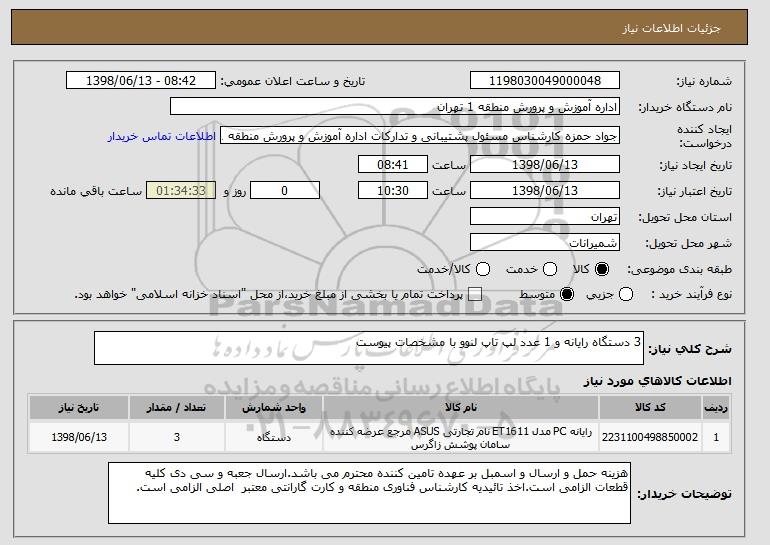The height and width of the screenshot is (545, 770).
Task: Click the need date cell 1398/06/13 in table
Action: (x=79, y=437)
